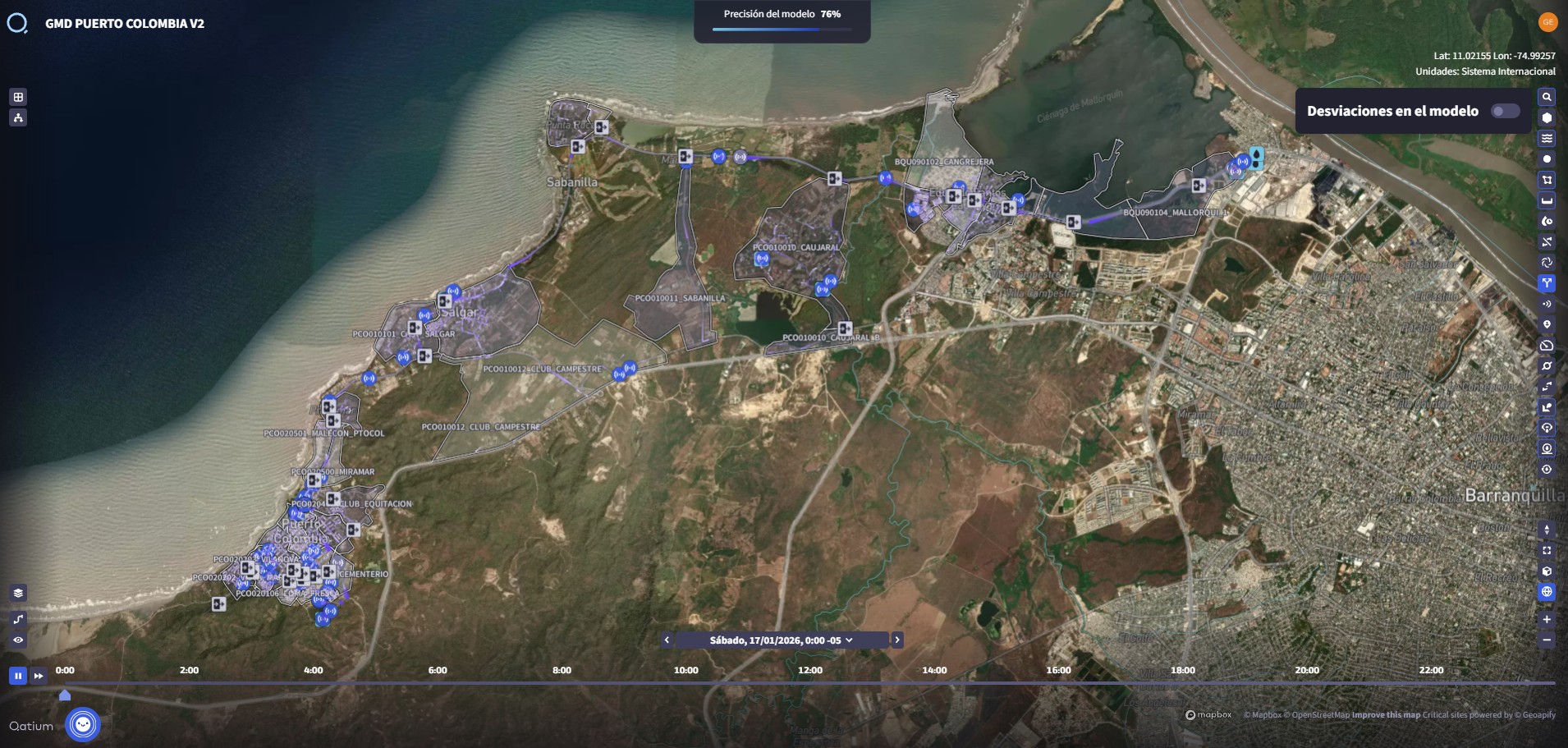Viewport: 1568px width, 748px height.
Task: Click the timeline slider handle at 0:00
Action: point(65,695)
